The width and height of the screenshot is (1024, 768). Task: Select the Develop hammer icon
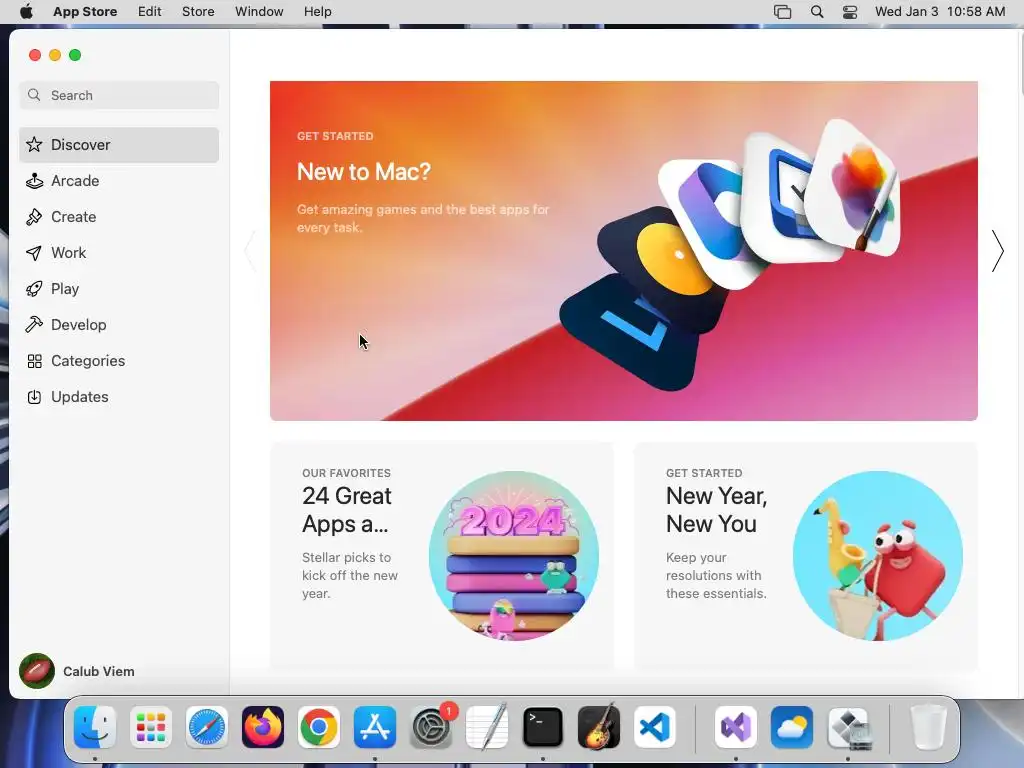click(34, 325)
